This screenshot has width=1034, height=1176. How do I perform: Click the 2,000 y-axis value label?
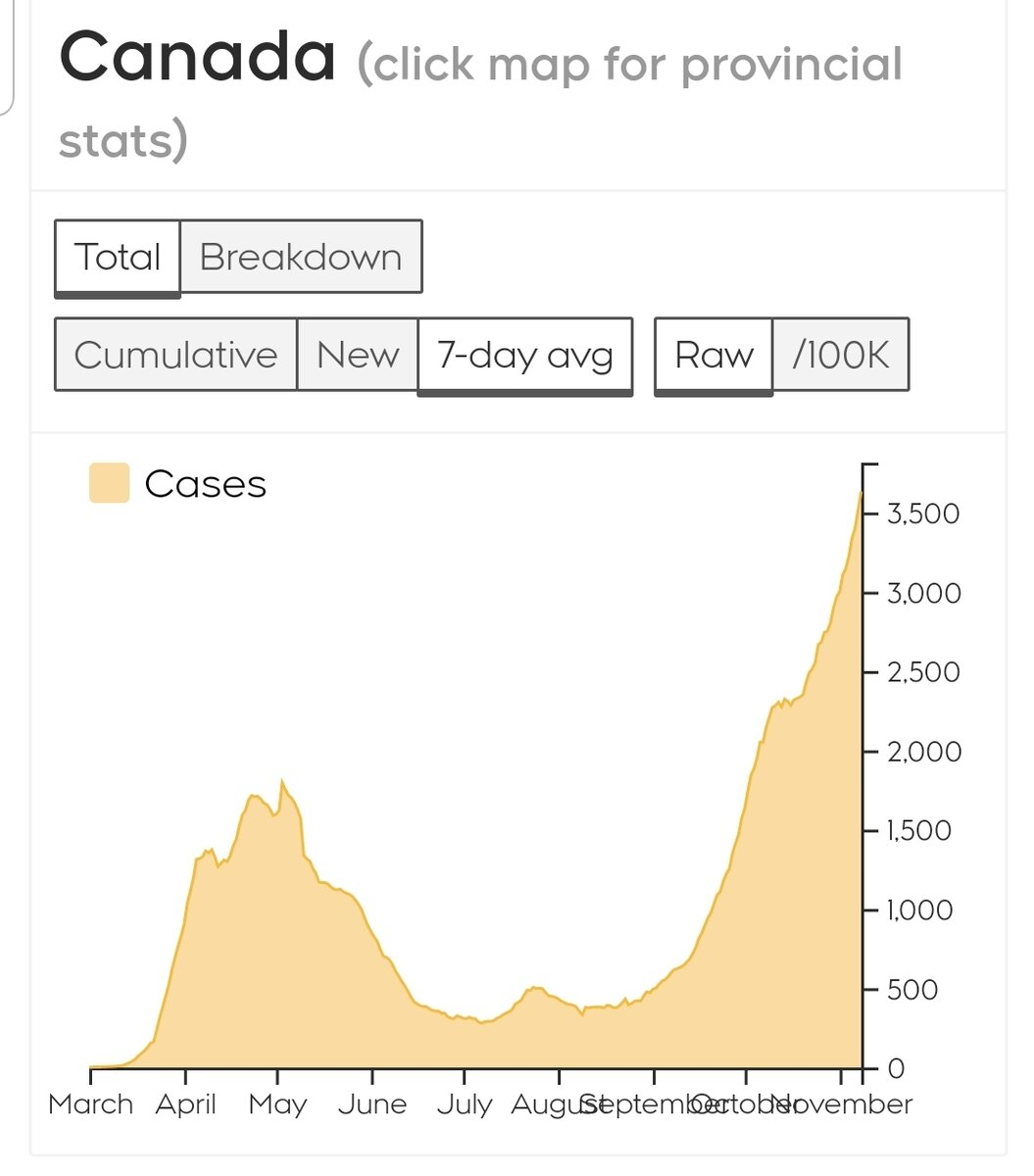tap(923, 752)
